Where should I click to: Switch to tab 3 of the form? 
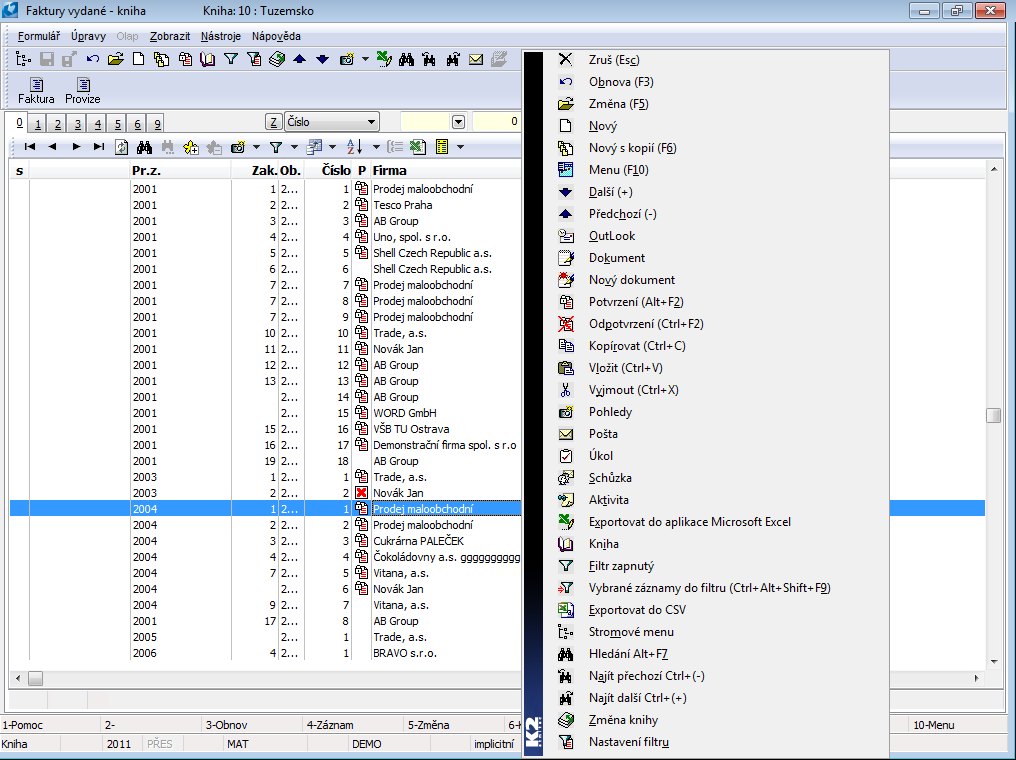tap(75, 124)
